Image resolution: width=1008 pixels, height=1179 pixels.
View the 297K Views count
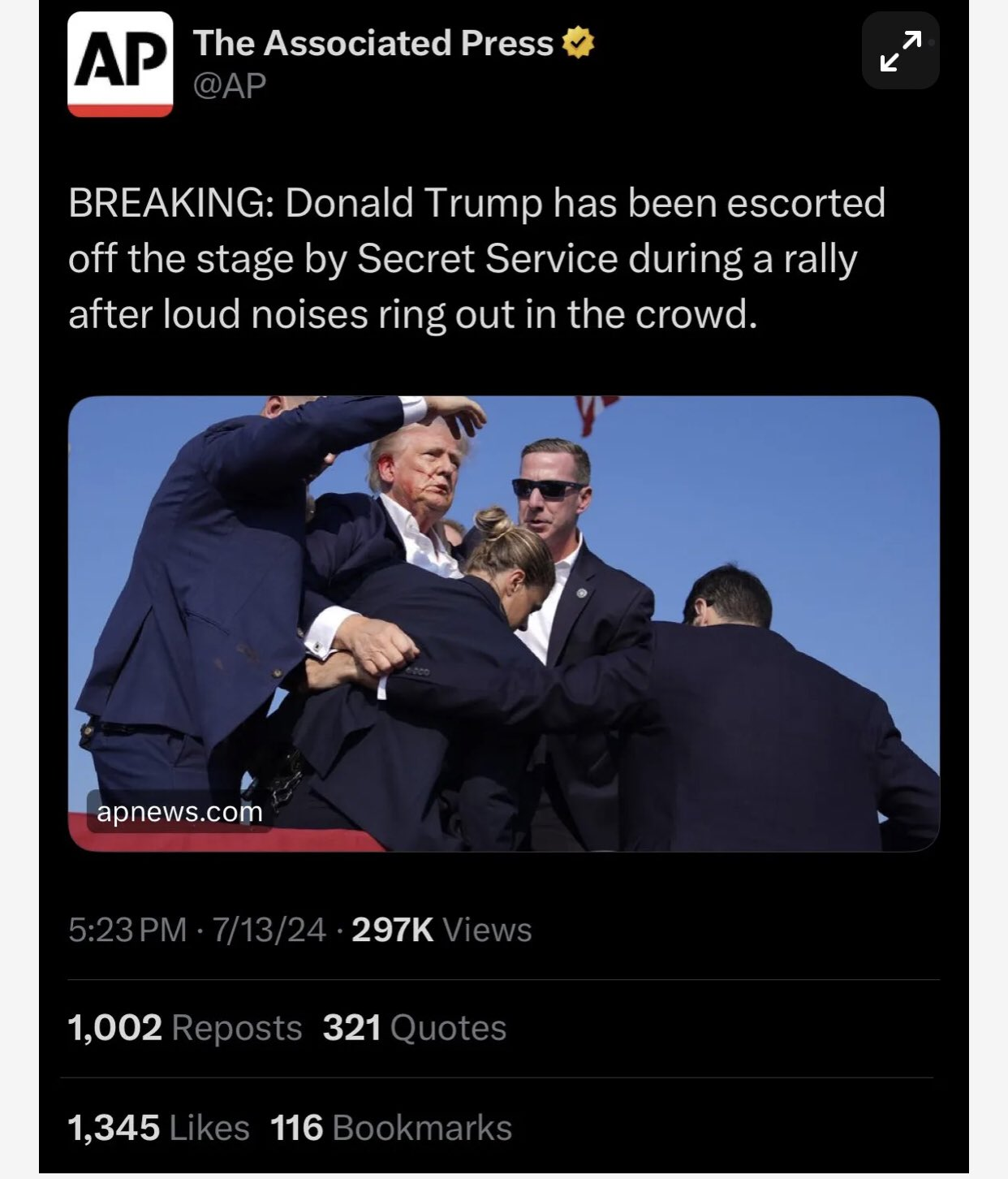[x=442, y=930]
